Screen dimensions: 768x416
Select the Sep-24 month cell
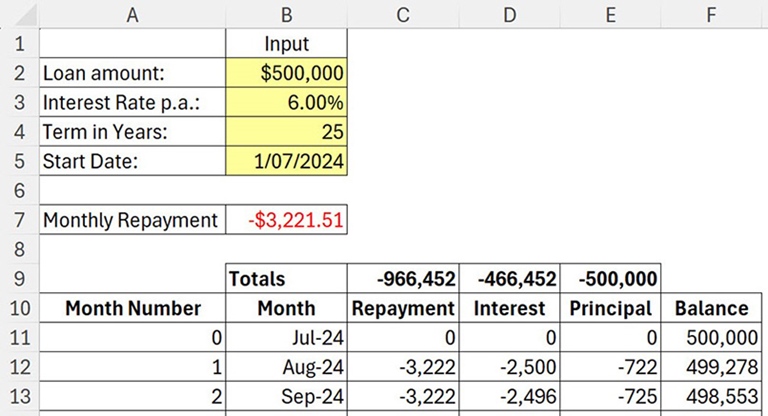[x=287, y=396]
